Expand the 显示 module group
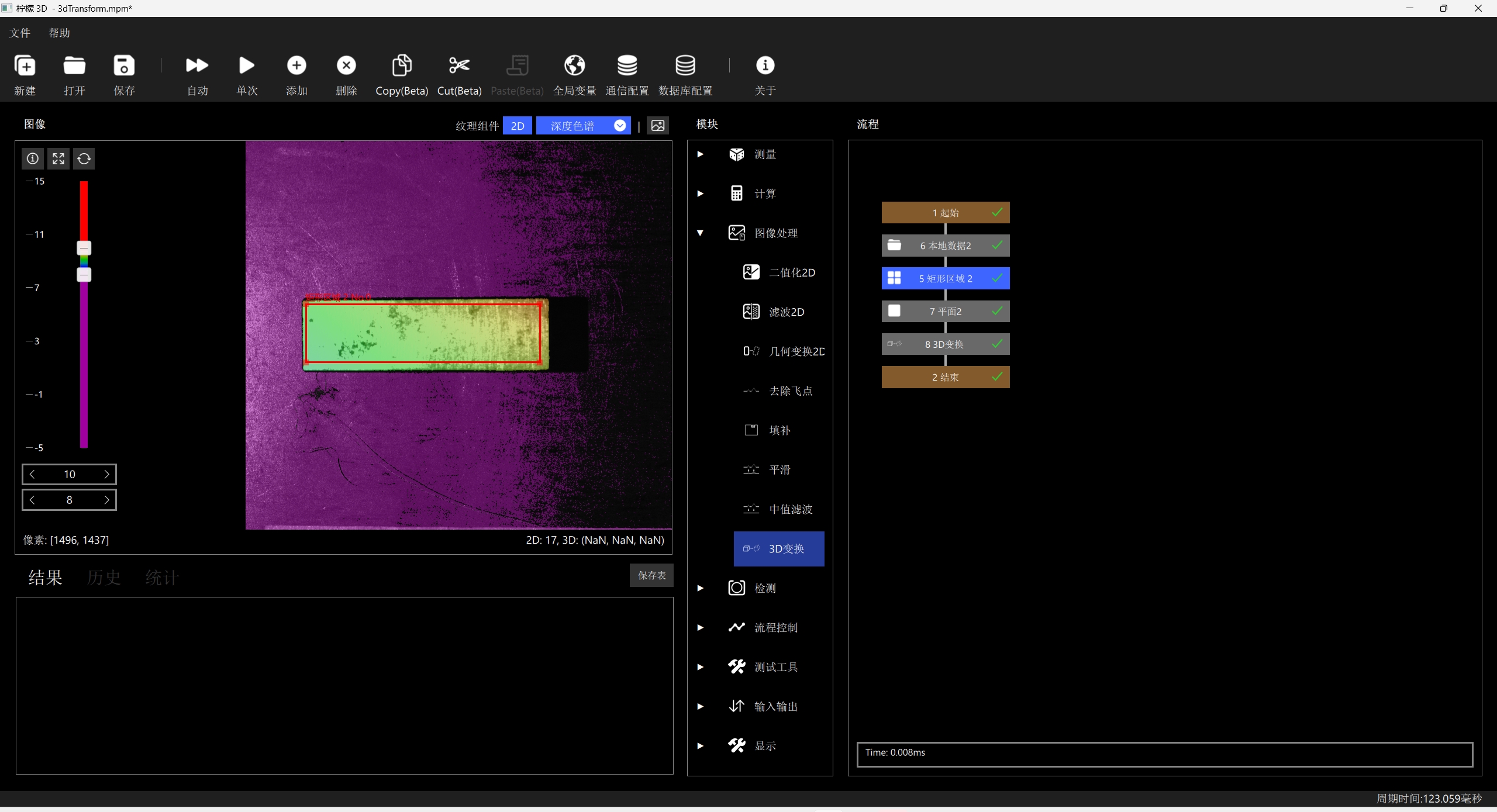This screenshot has width=1497, height=812. [x=700, y=746]
